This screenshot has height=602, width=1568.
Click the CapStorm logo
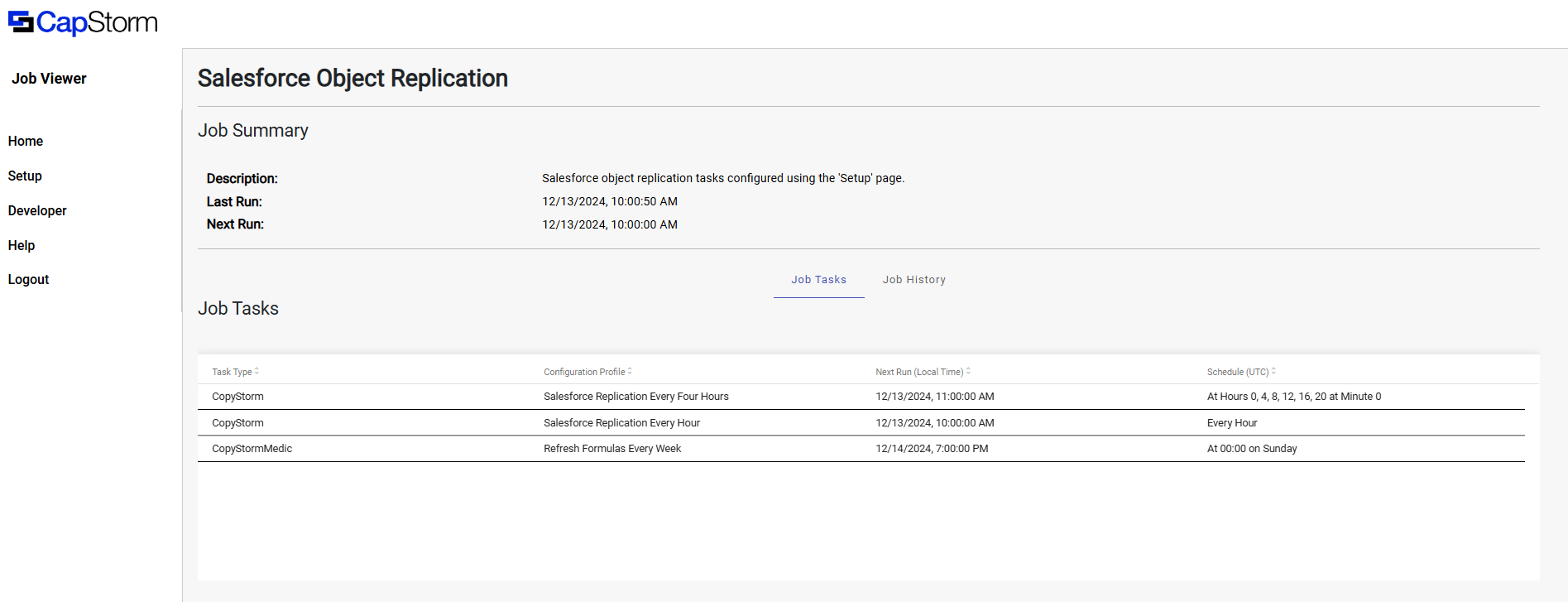pyautogui.click(x=83, y=22)
